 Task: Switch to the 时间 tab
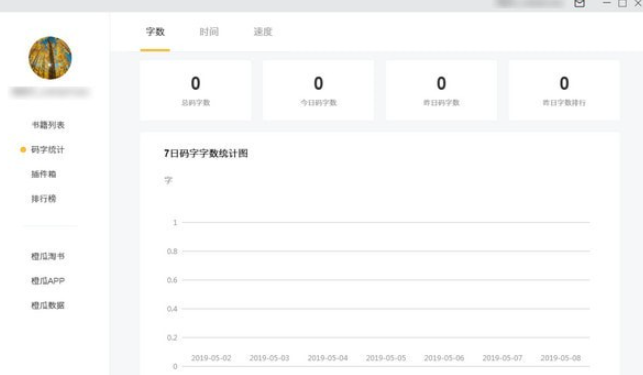tap(209, 32)
